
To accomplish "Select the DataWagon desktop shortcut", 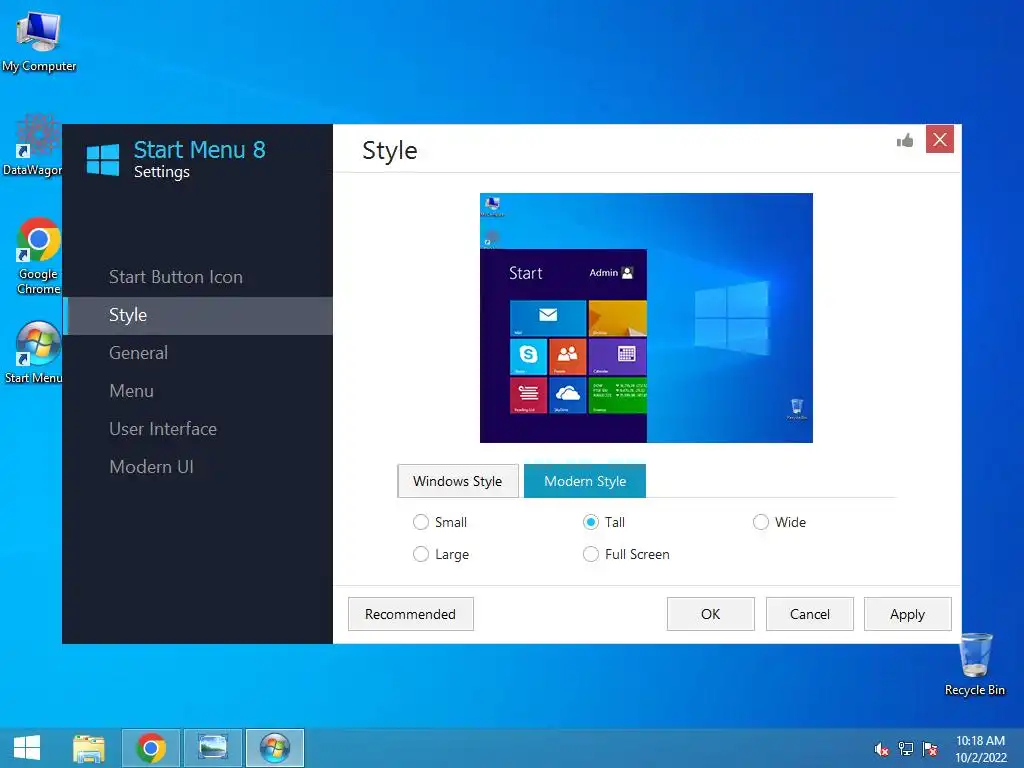I will coord(33,146).
